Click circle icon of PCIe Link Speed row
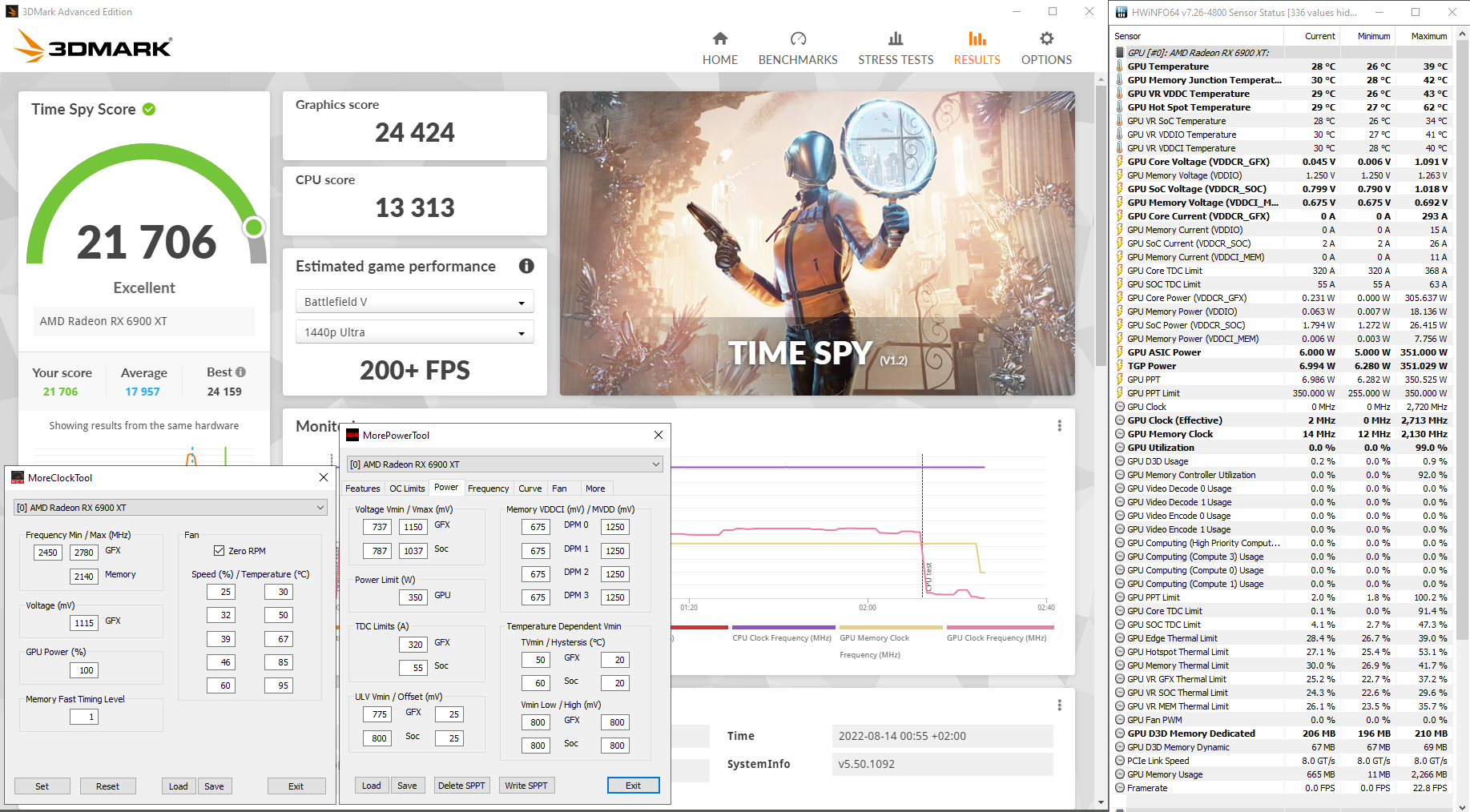Screen dimensions: 1470x812 [1120, 761]
